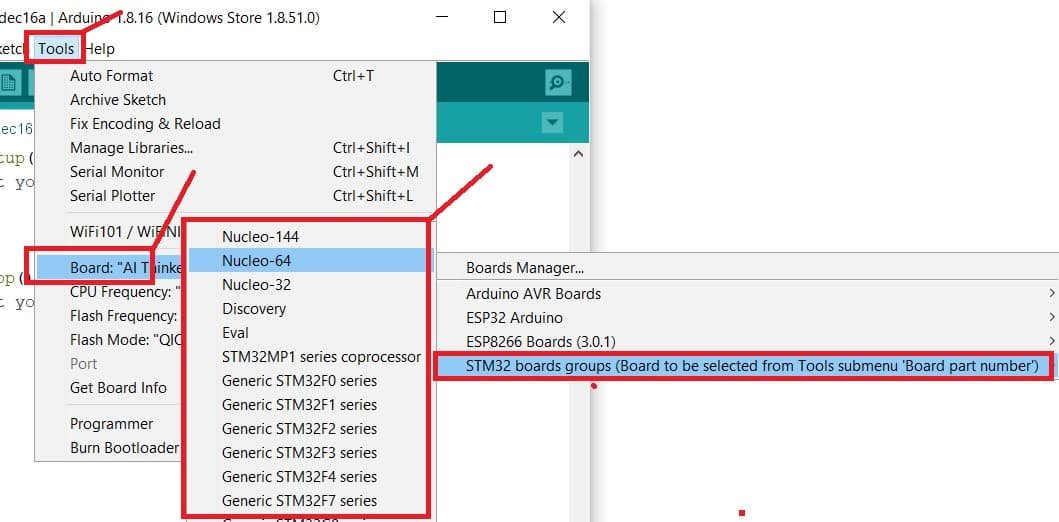Open the Flash Mode option
Image resolution: width=1059 pixels, height=522 pixels.
tap(111, 340)
